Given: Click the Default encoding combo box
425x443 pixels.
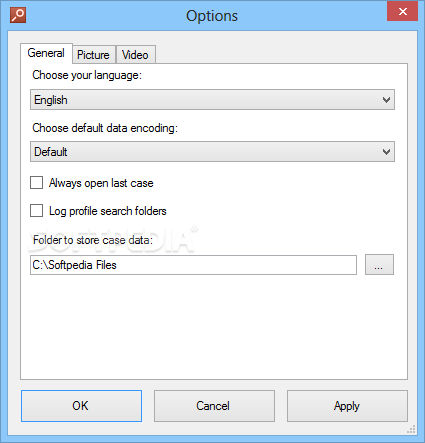Looking at the screenshot, I should [x=212, y=152].
